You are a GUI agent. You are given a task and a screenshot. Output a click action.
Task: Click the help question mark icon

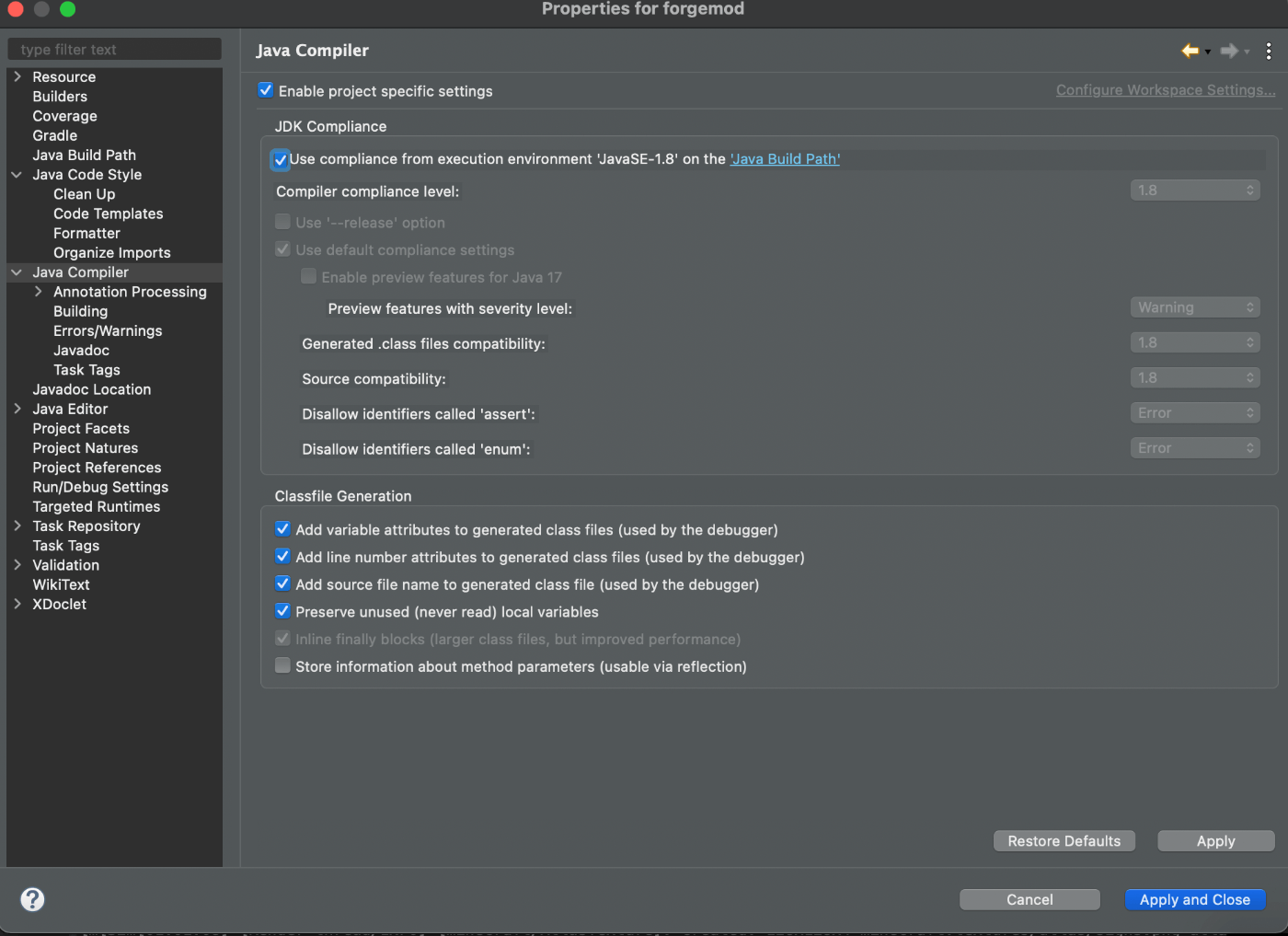coord(31,899)
